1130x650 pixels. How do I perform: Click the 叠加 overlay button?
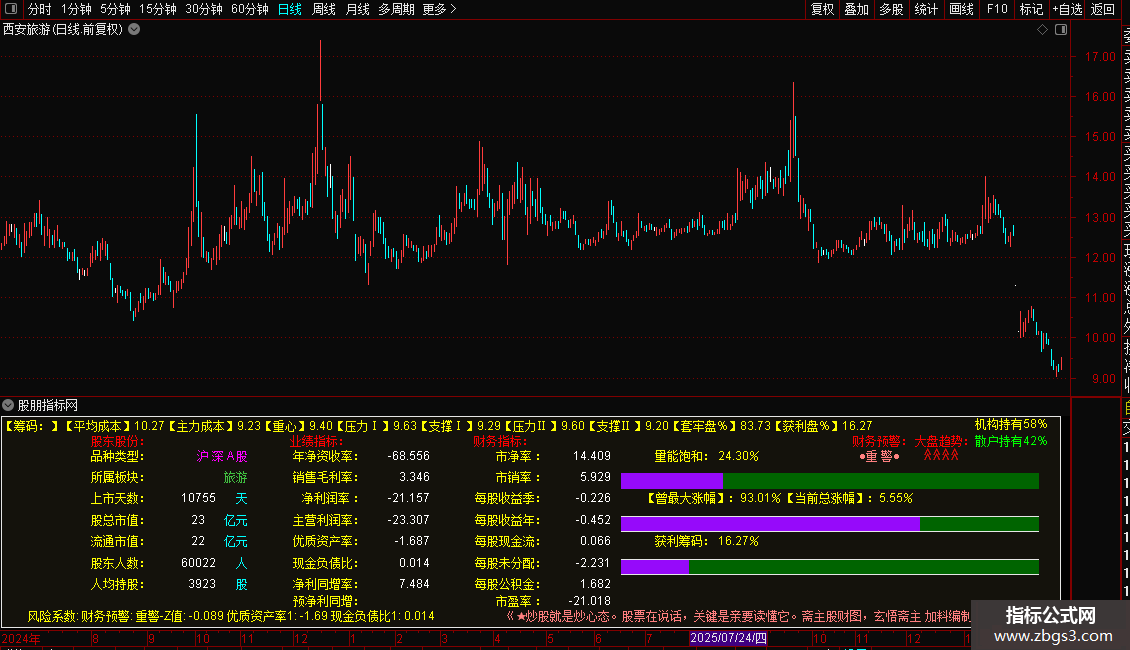(856, 9)
